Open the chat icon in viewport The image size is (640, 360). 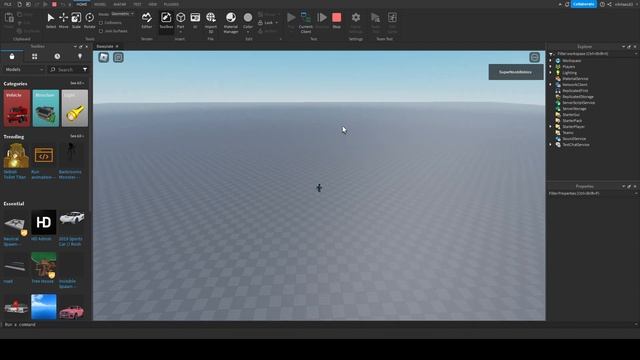click(118, 57)
